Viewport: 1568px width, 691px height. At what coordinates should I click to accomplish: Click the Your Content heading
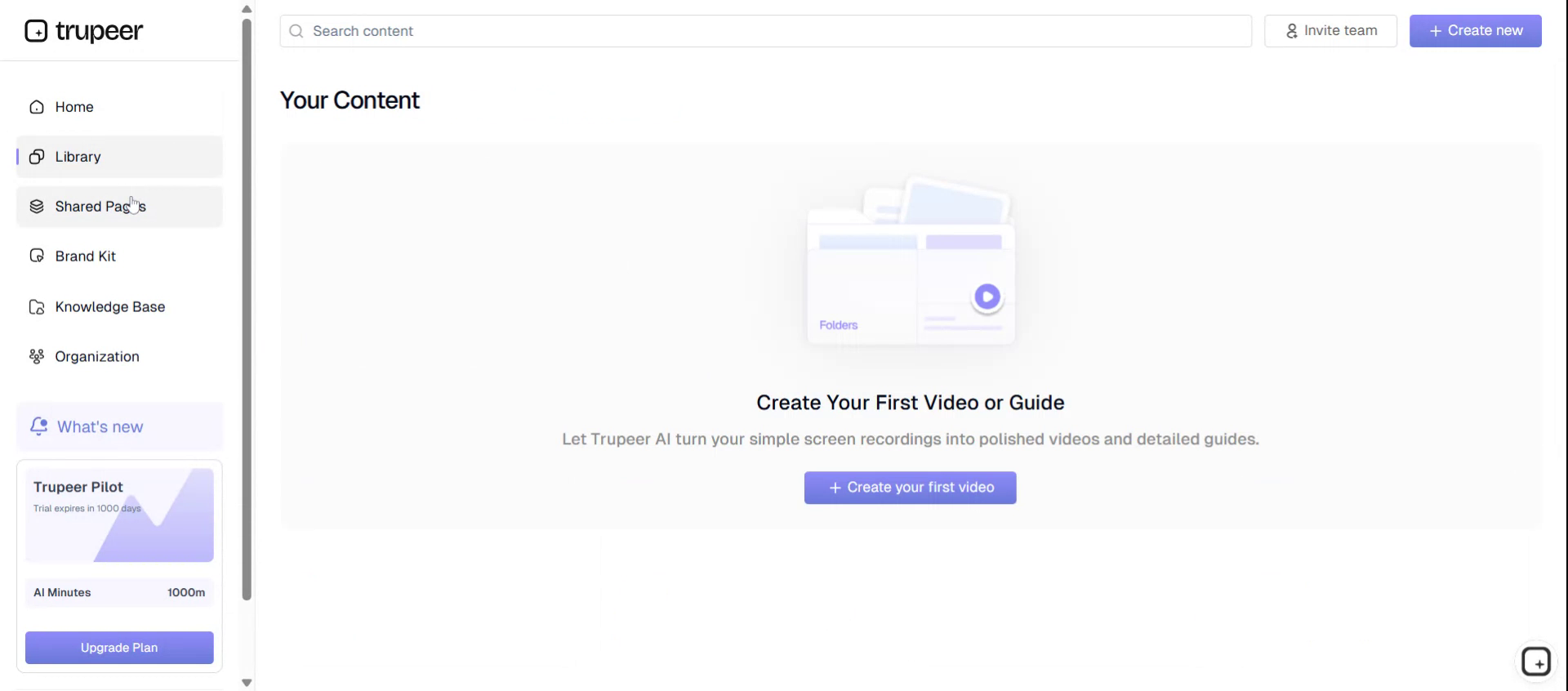[350, 100]
